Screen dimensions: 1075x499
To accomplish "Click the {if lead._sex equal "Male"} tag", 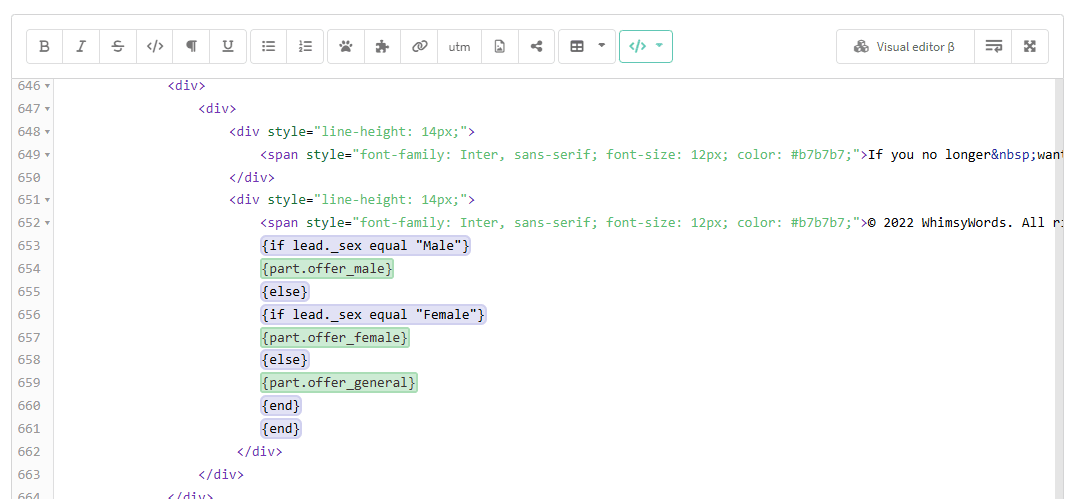I will (x=365, y=245).
